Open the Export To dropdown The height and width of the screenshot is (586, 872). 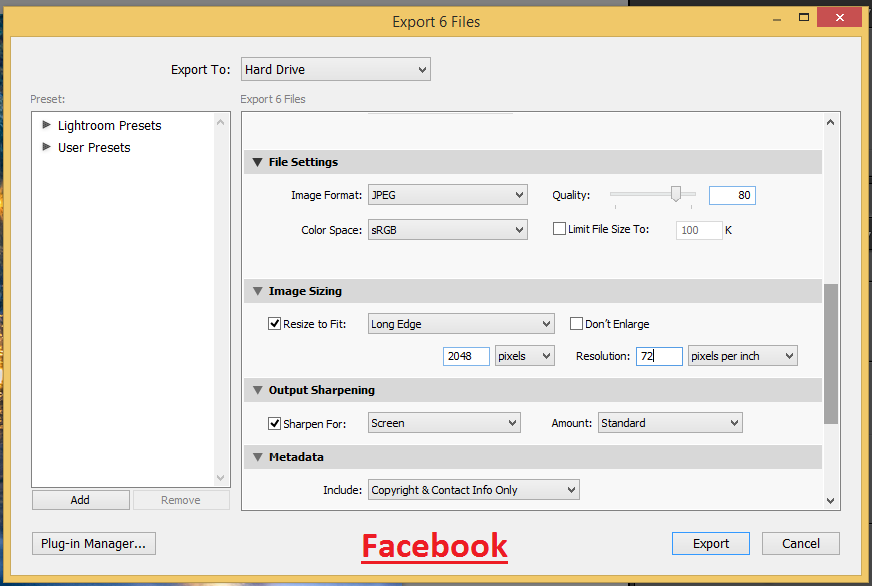coord(335,69)
